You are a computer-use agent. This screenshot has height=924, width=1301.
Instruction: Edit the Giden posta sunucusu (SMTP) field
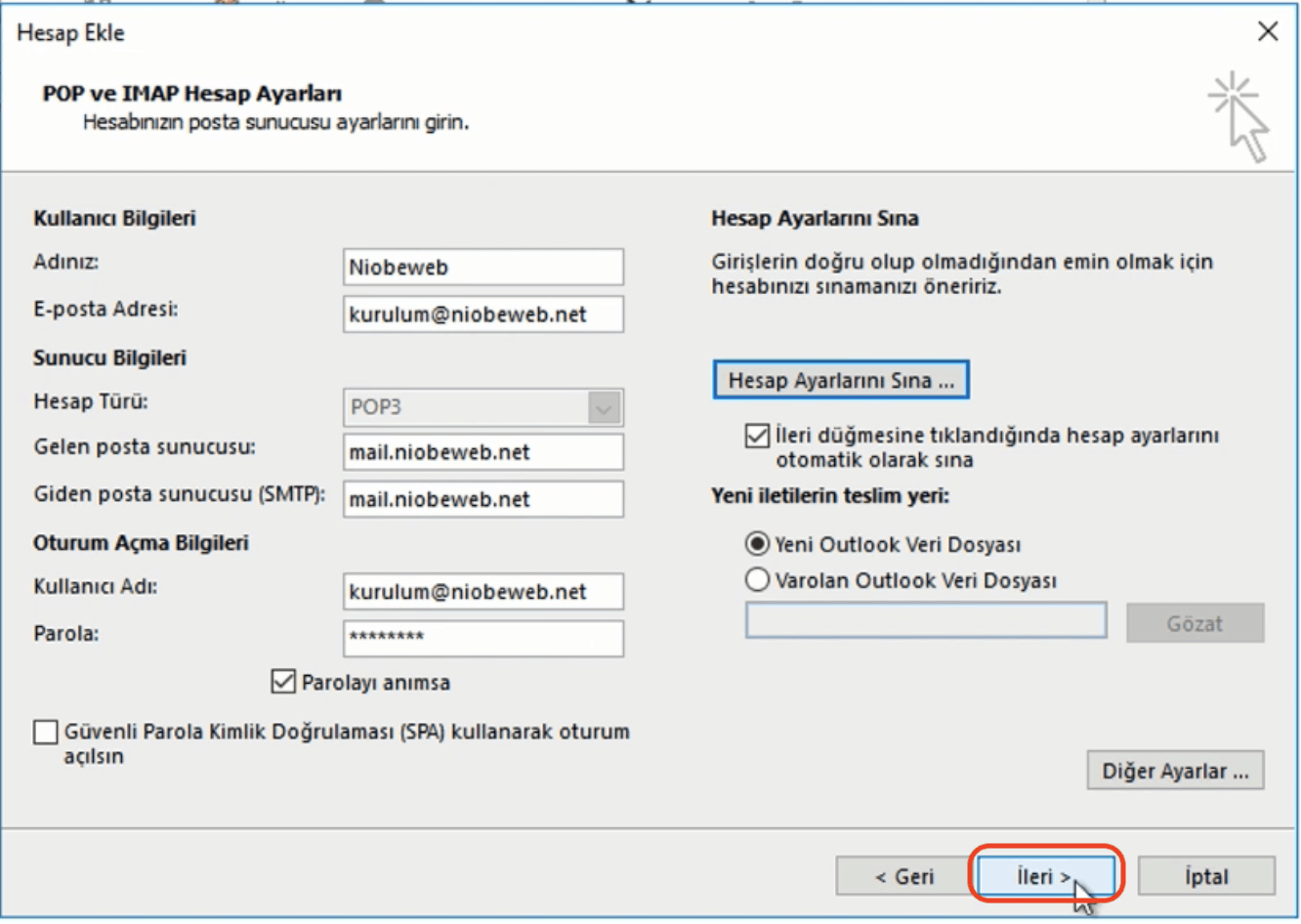(483, 499)
